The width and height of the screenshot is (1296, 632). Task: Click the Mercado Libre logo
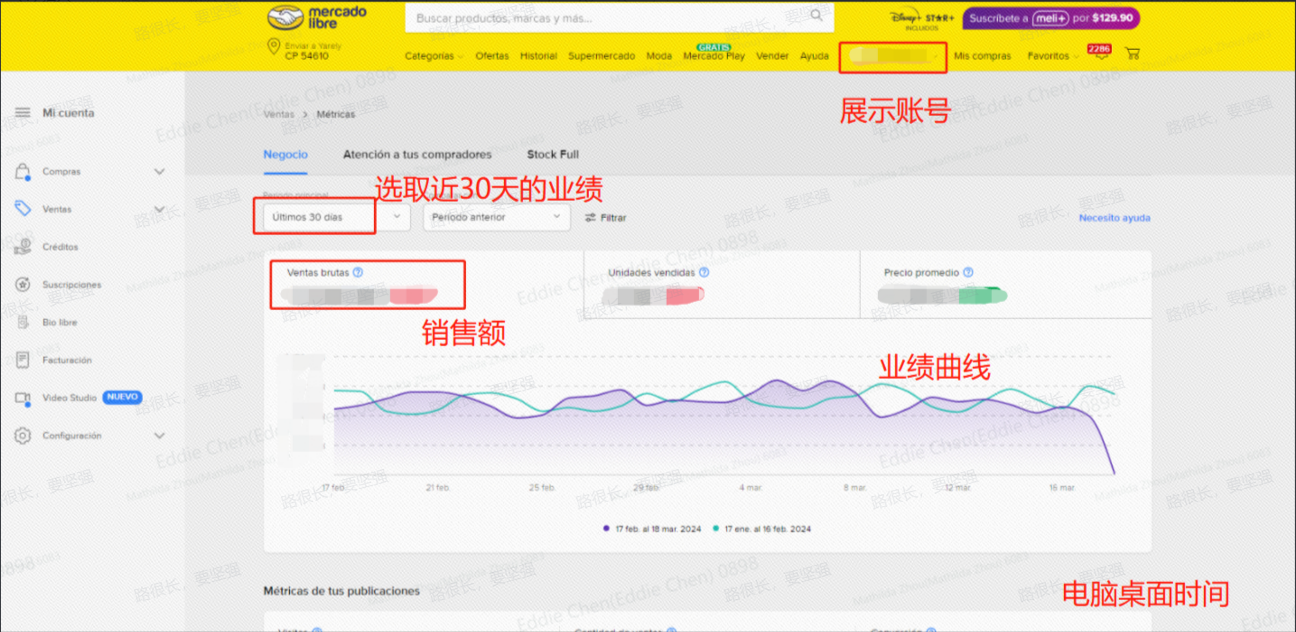click(317, 17)
